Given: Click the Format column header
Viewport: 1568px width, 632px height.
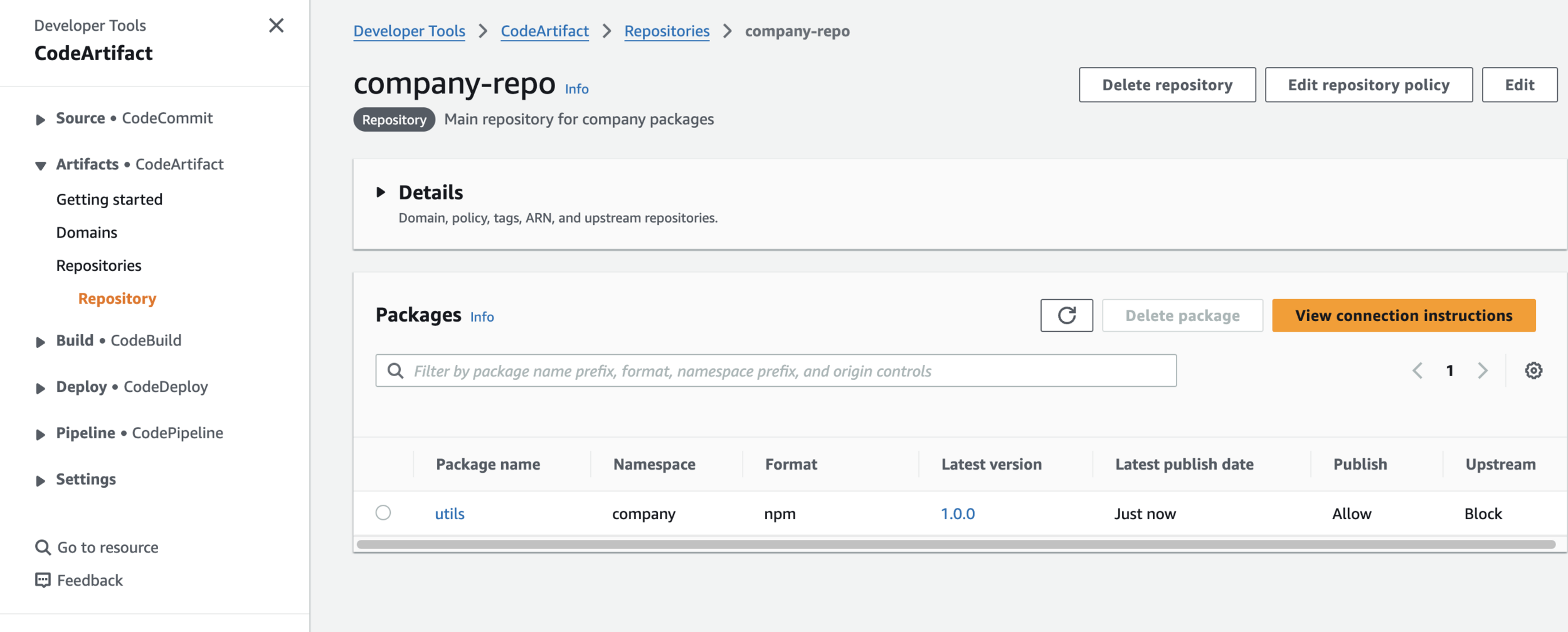Looking at the screenshot, I should tap(791, 465).
